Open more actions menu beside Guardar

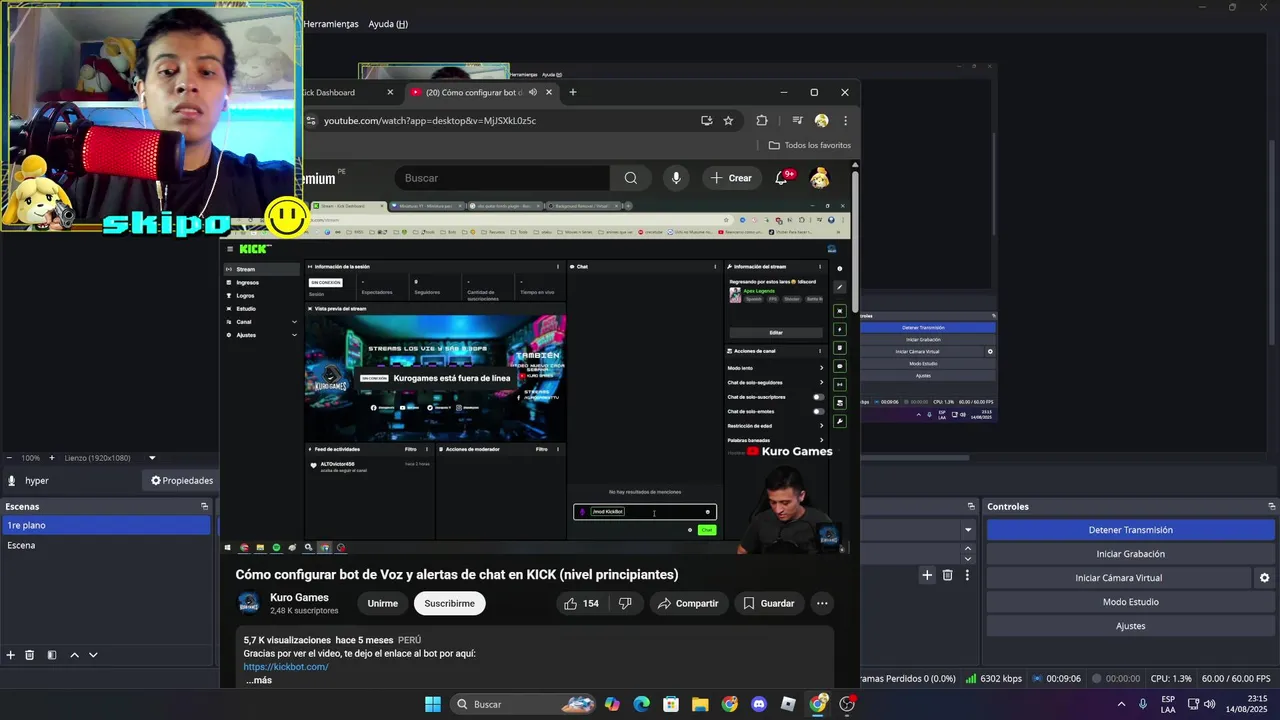tap(822, 603)
